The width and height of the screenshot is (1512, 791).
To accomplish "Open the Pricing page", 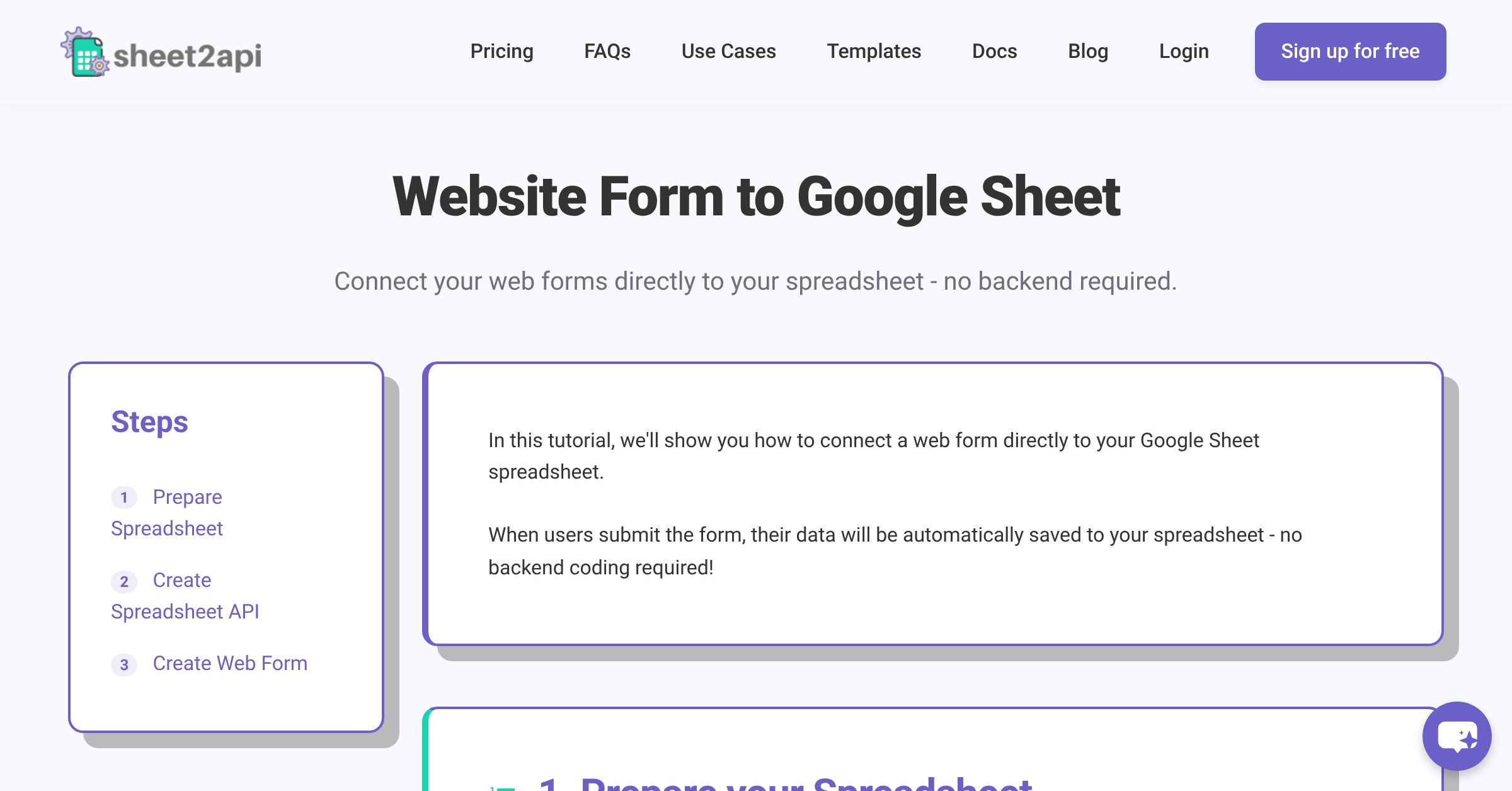I will point(501,51).
